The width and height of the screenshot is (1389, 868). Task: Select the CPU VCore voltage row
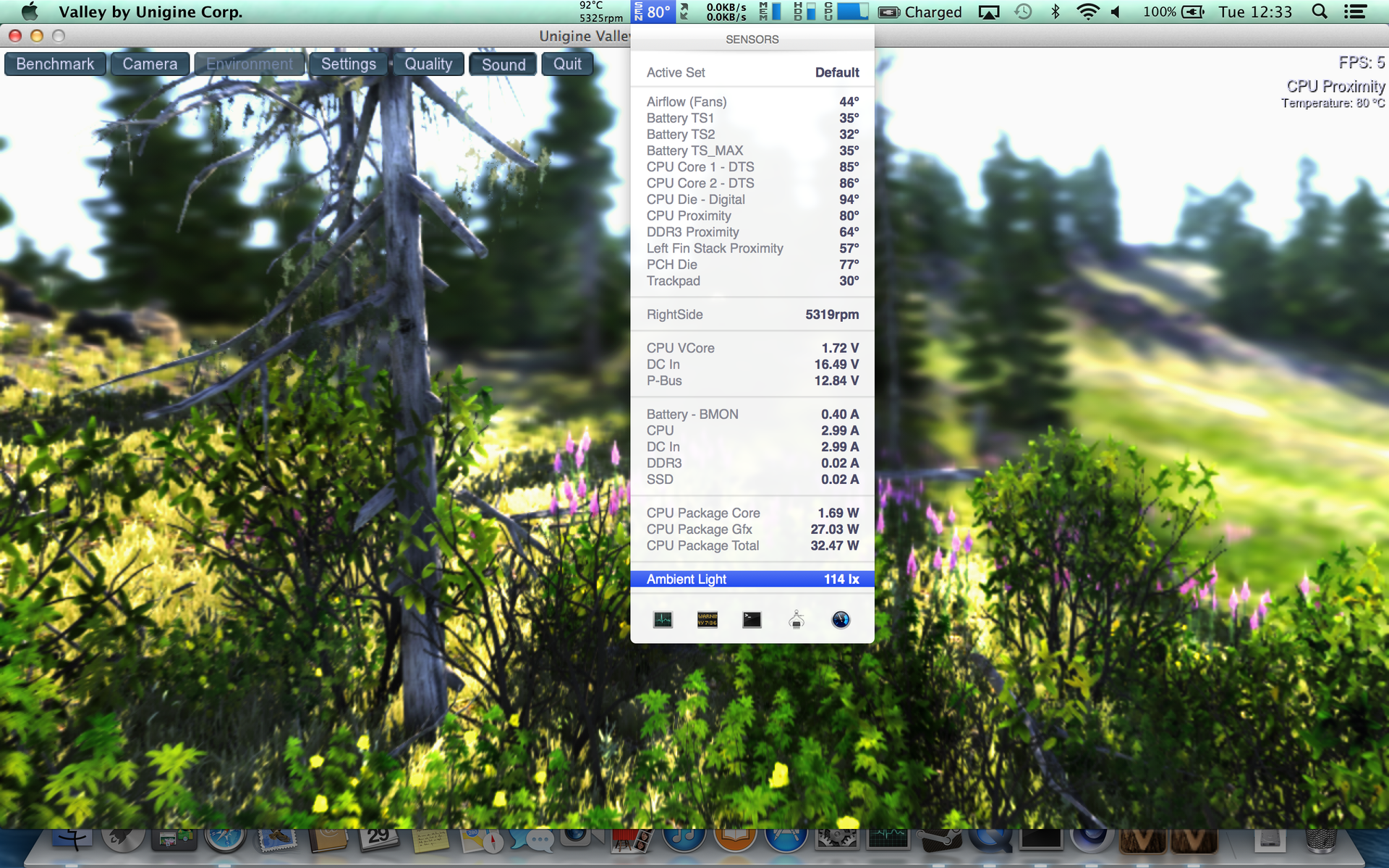pyautogui.click(x=752, y=348)
